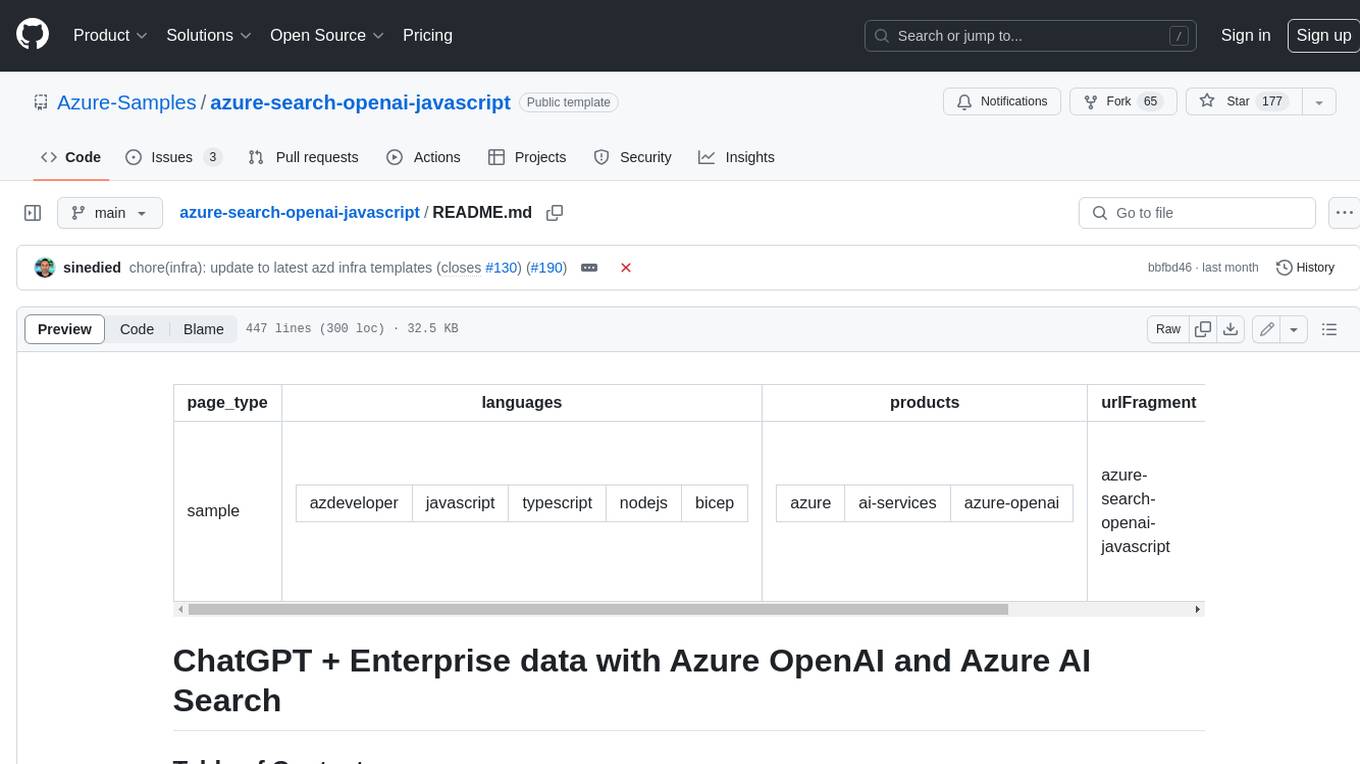Switch to the Insights tab
This screenshot has height=764, width=1360.
(736, 157)
